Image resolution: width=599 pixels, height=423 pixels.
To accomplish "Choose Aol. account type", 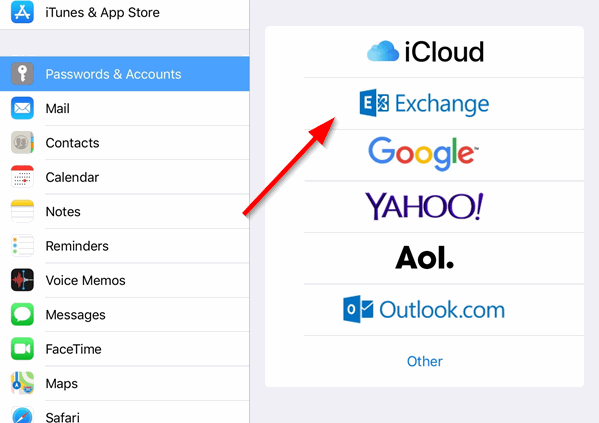I will [424, 258].
